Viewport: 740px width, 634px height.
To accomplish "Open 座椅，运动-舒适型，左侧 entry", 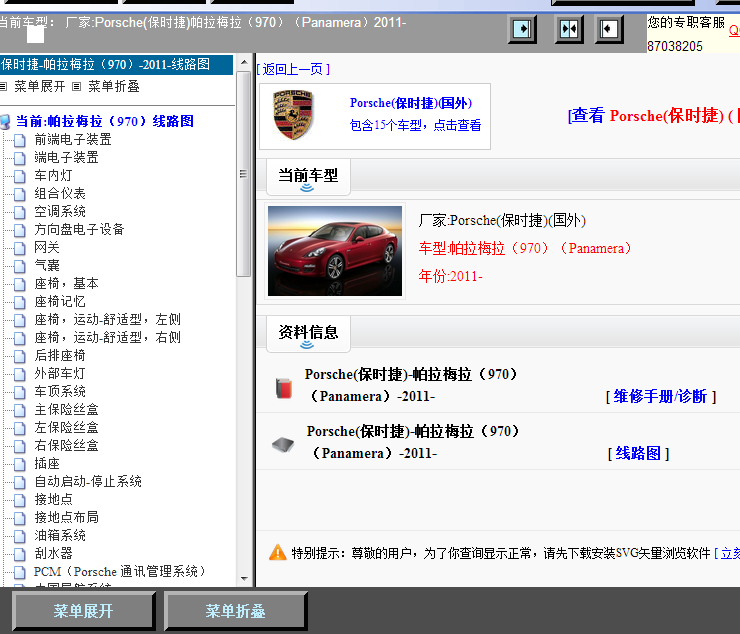I will click(x=108, y=320).
